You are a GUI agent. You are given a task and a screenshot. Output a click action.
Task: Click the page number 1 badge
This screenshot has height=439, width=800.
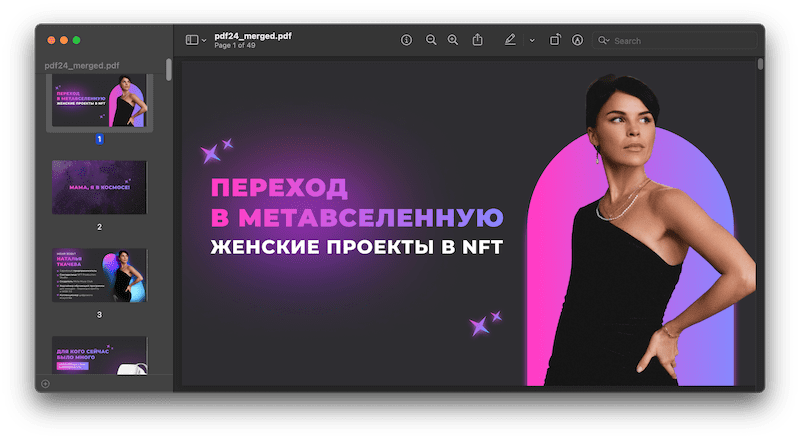coord(99,139)
